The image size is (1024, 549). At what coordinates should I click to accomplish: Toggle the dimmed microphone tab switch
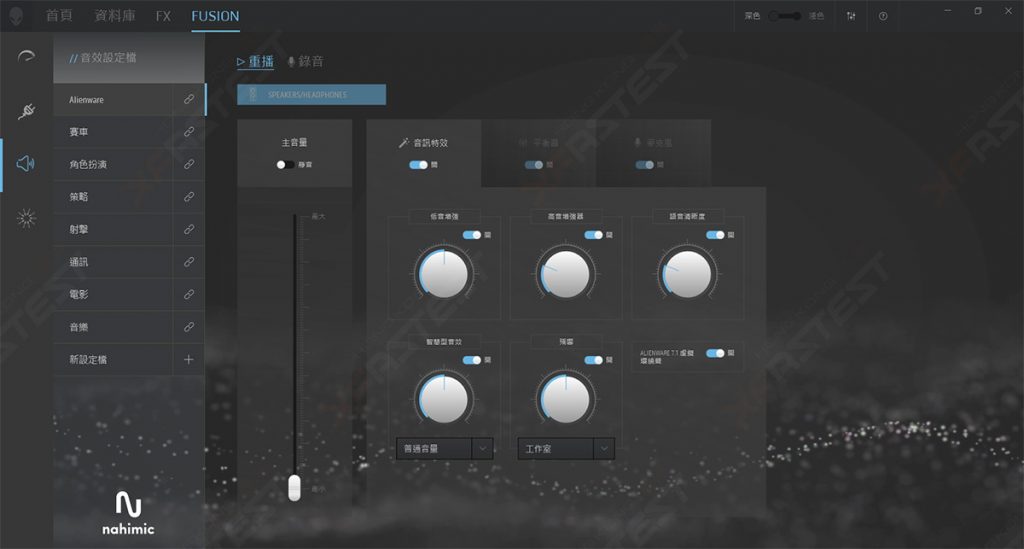click(645, 165)
